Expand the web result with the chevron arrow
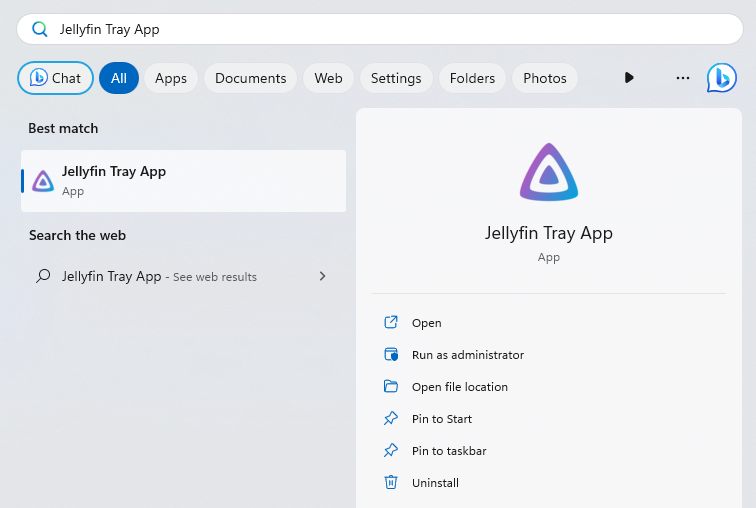This screenshot has width=756, height=508. click(x=323, y=276)
